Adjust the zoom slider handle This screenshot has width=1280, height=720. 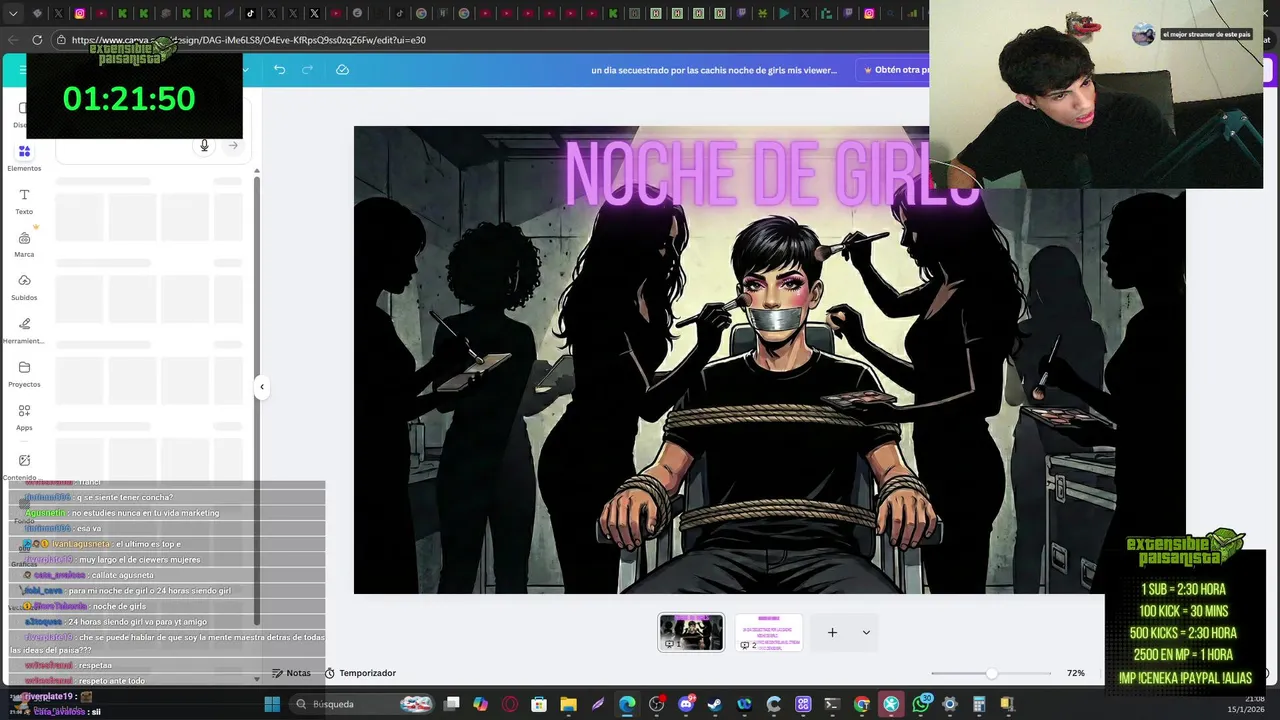(991, 673)
